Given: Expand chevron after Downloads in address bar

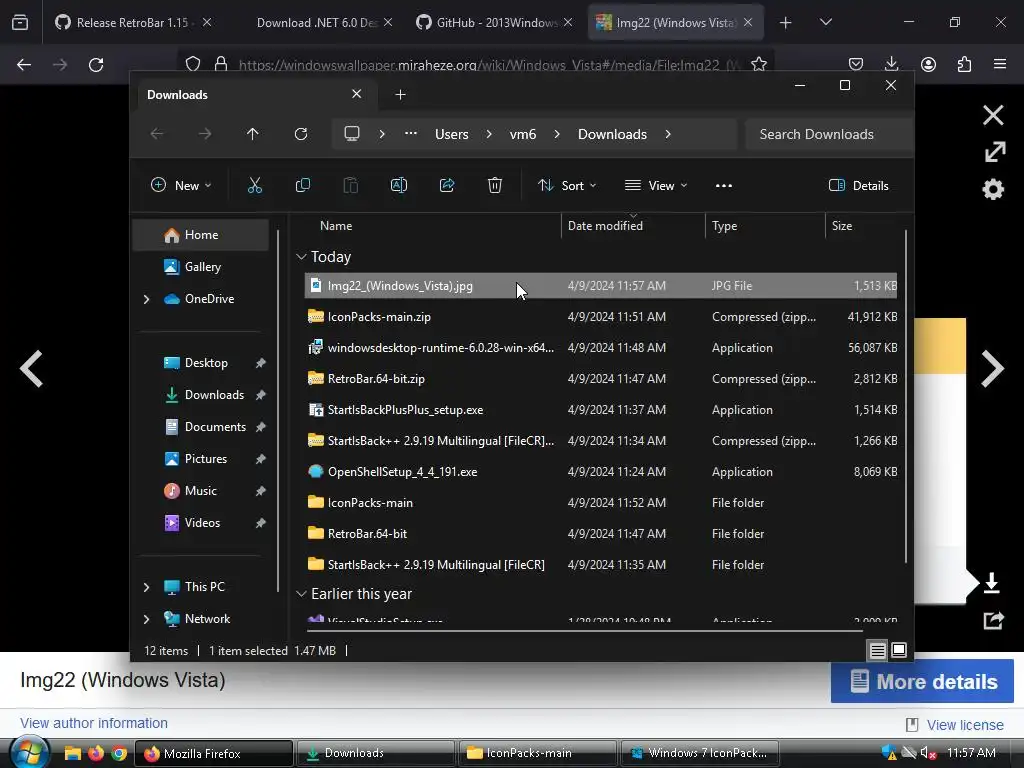Looking at the screenshot, I should coord(667,134).
